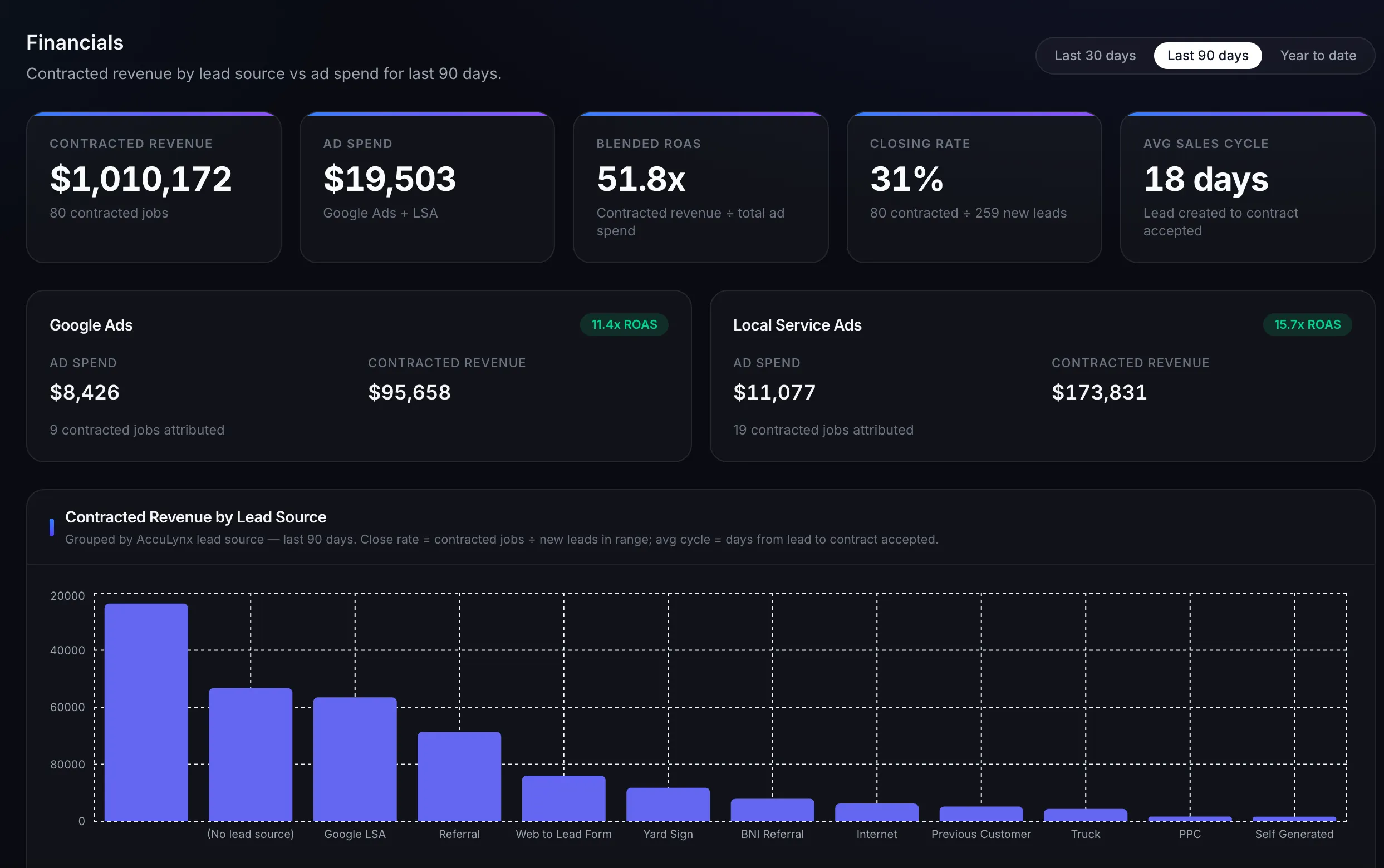Click the Google LSA axis label
Image resolution: width=1384 pixels, height=868 pixels.
355,834
